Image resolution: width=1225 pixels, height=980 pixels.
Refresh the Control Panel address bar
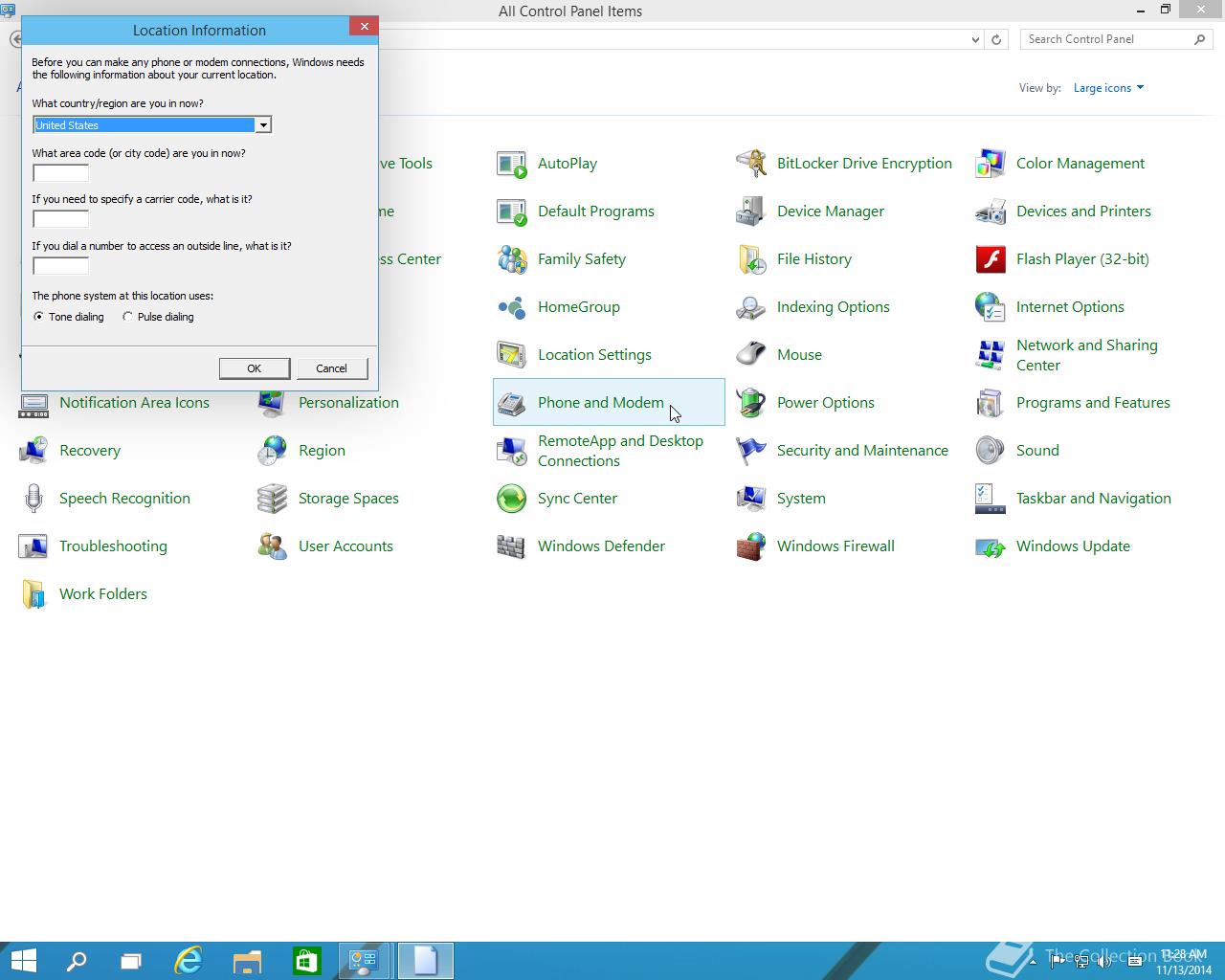(996, 39)
